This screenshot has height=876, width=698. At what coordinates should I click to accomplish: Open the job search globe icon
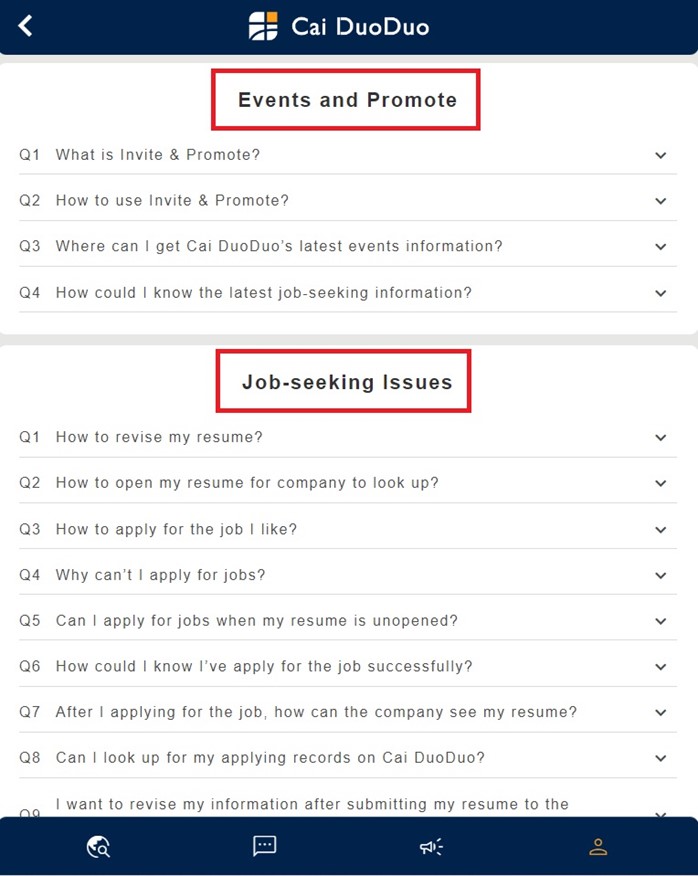pos(98,847)
